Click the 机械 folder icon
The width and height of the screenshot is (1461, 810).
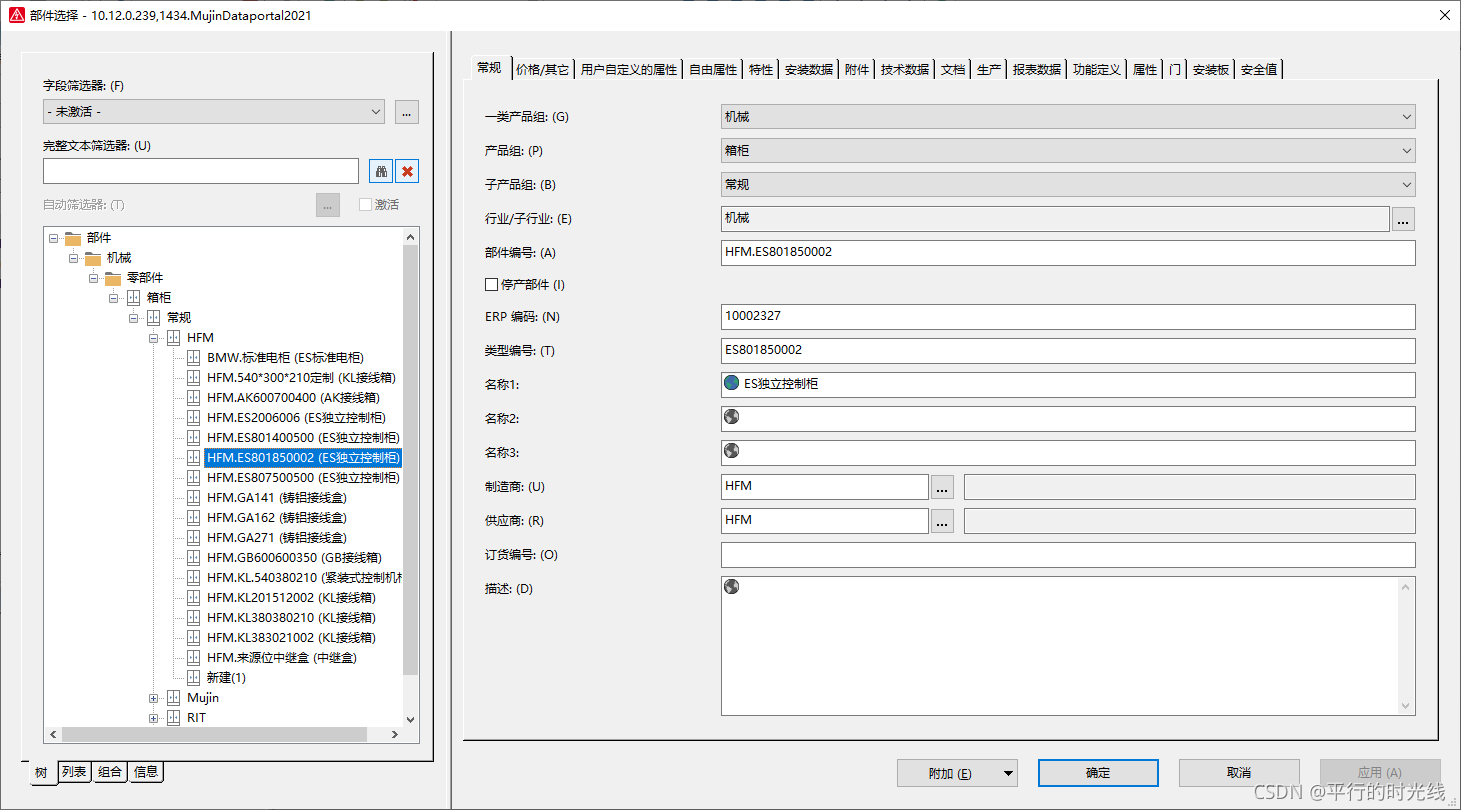click(93, 257)
